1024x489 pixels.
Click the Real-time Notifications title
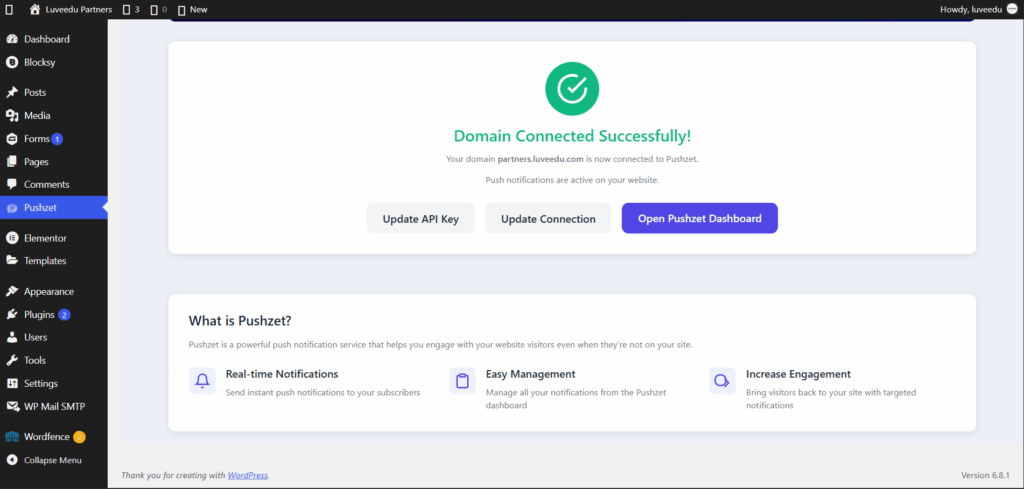(x=282, y=374)
